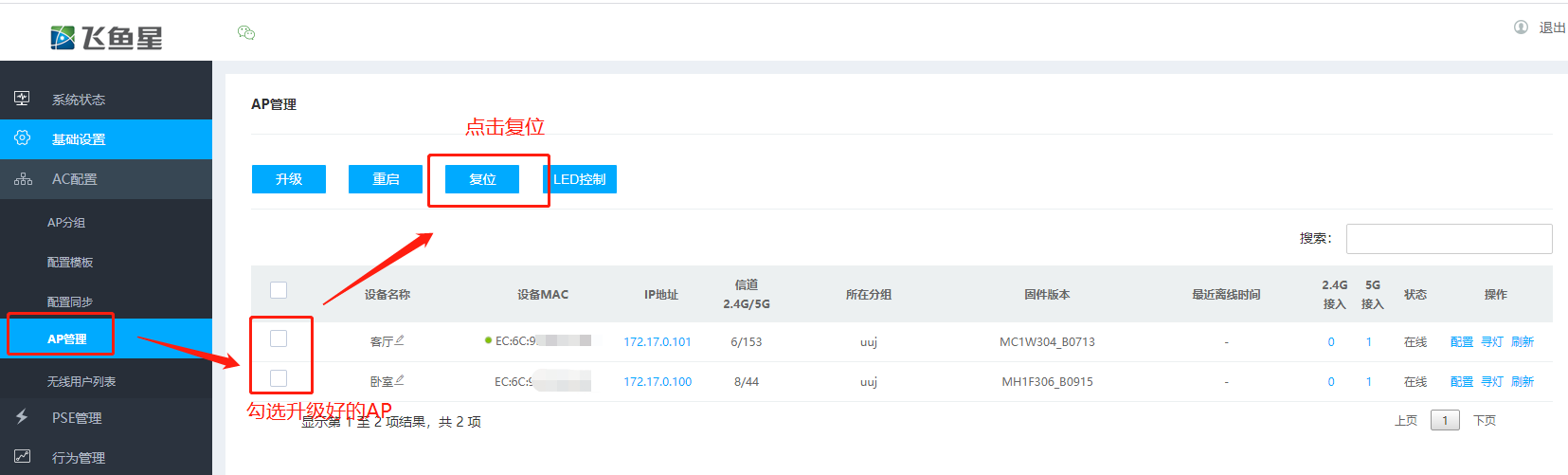Image resolution: width=1568 pixels, height=475 pixels.
Task: Click the user account icon beside 退出
Action: coord(1521,27)
